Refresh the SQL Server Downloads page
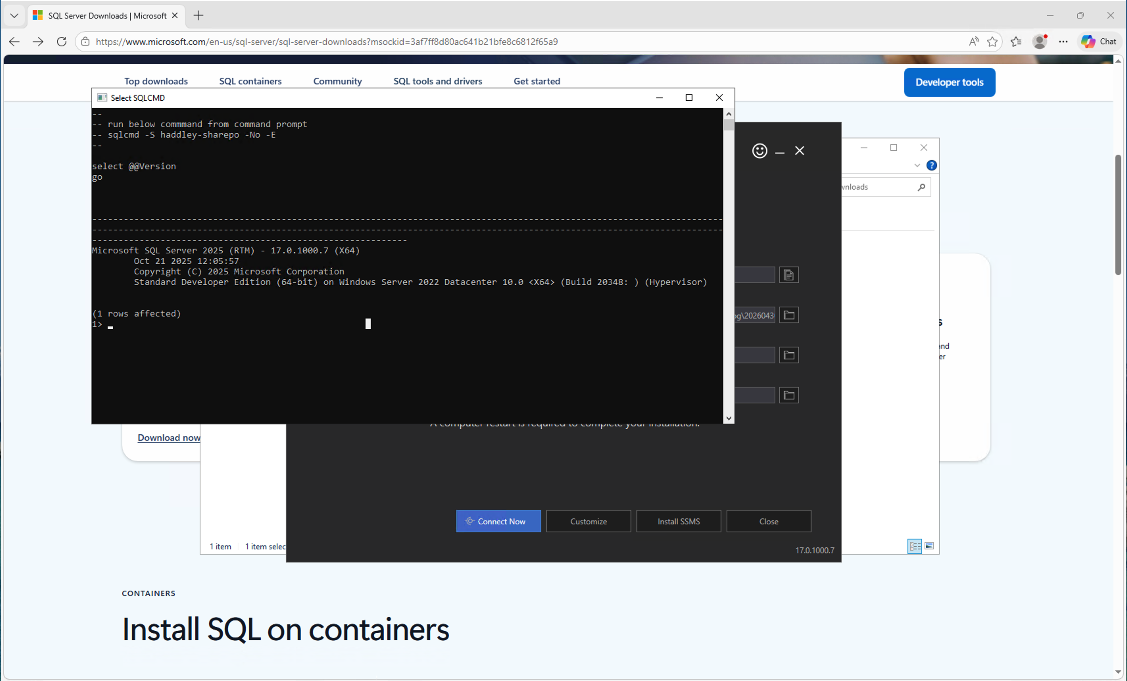 click(62, 42)
